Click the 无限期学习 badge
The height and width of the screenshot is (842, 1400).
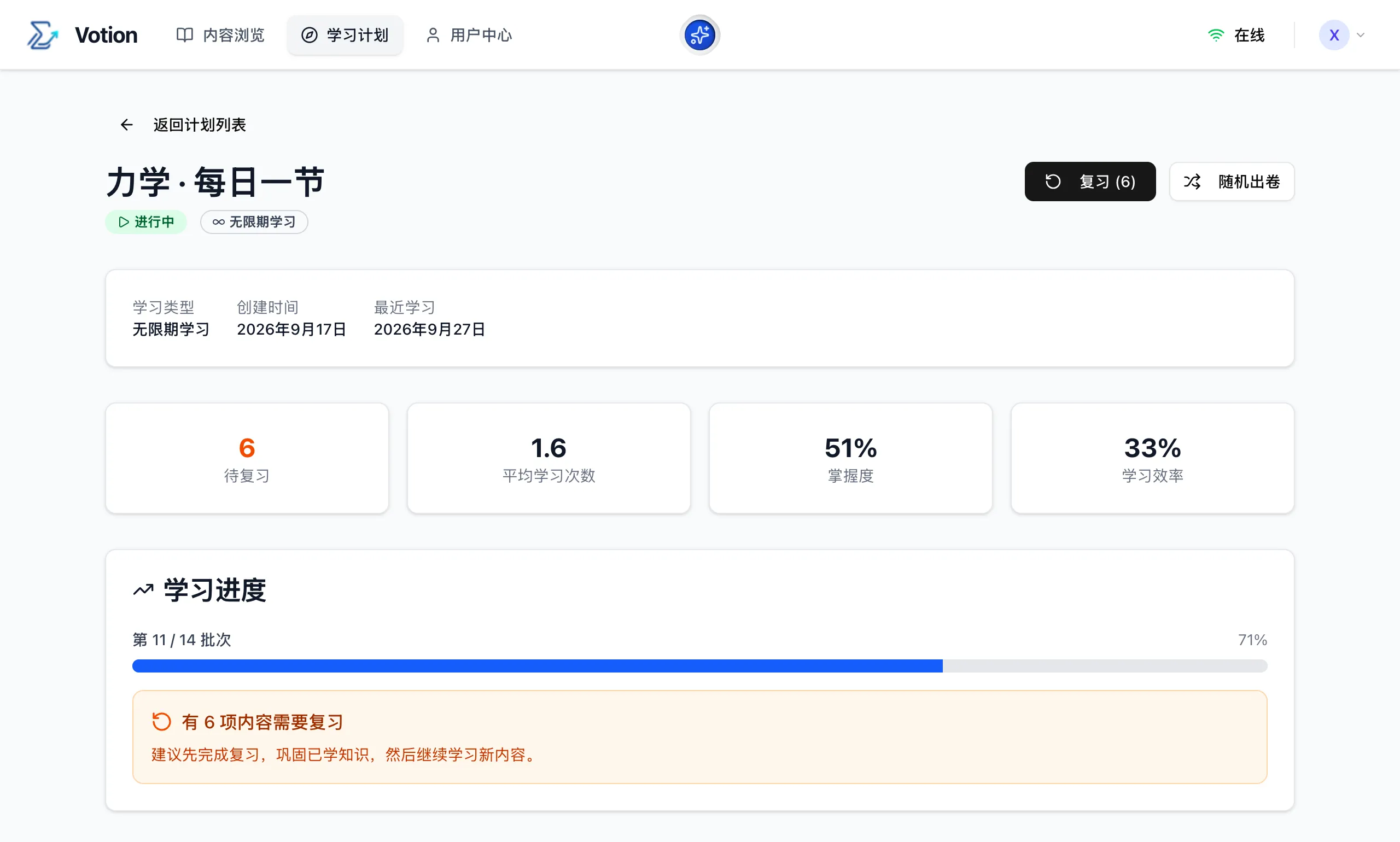tap(254, 222)
